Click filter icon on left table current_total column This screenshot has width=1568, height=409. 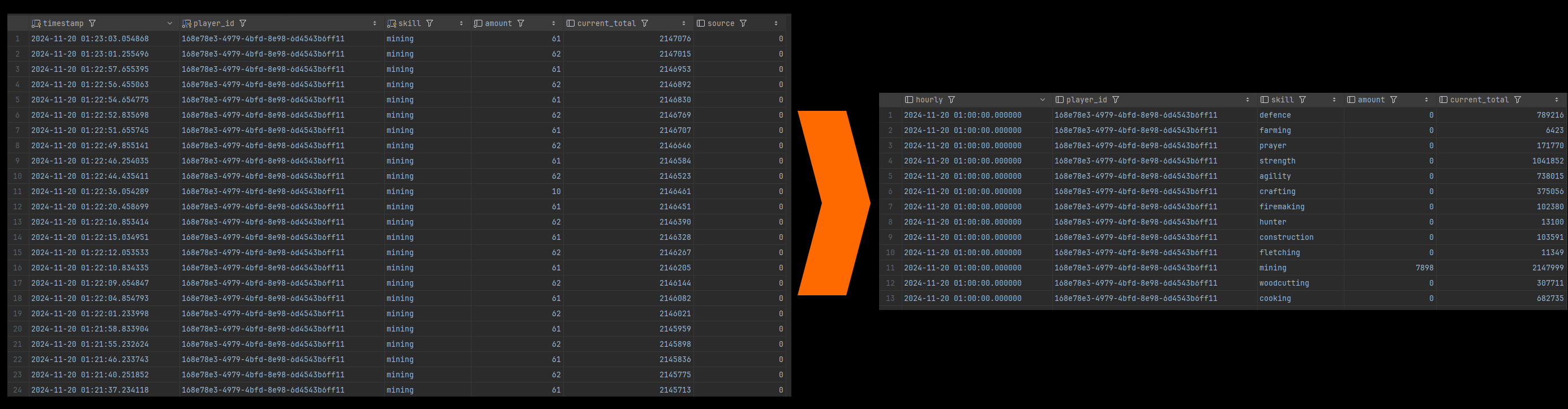pos(645,24)
